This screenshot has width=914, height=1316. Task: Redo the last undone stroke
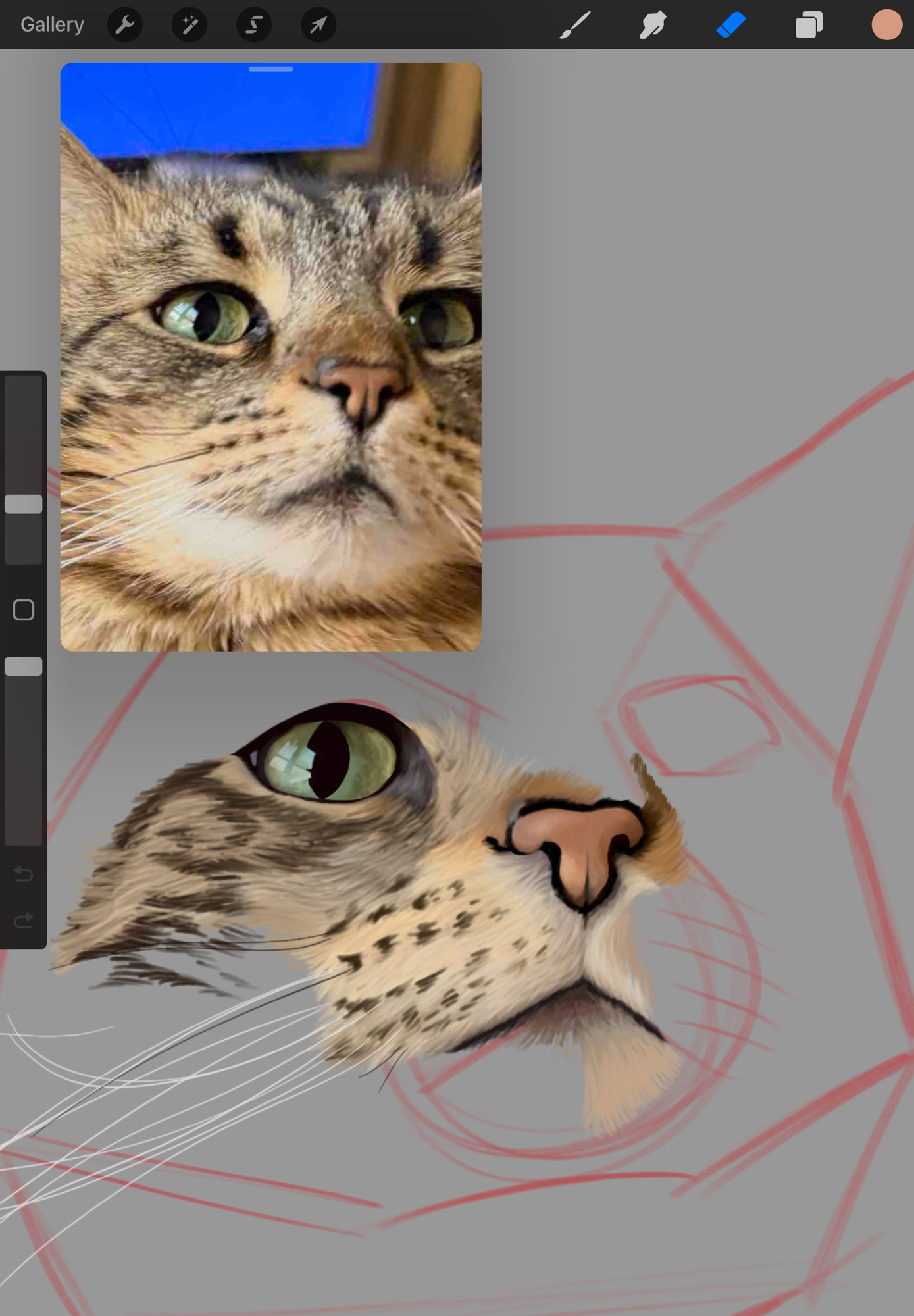click(x=24, y=920)
